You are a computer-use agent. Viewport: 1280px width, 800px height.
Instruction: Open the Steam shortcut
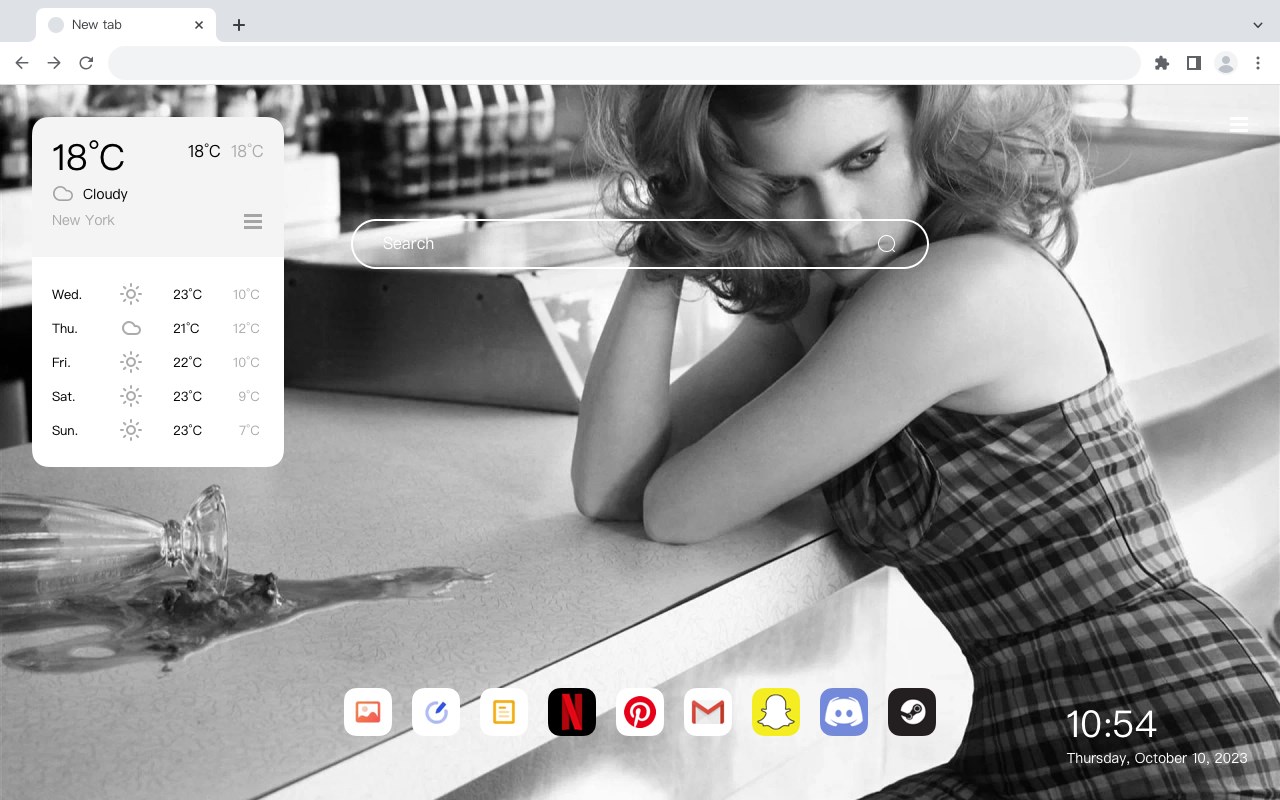(x=912, y=712)
